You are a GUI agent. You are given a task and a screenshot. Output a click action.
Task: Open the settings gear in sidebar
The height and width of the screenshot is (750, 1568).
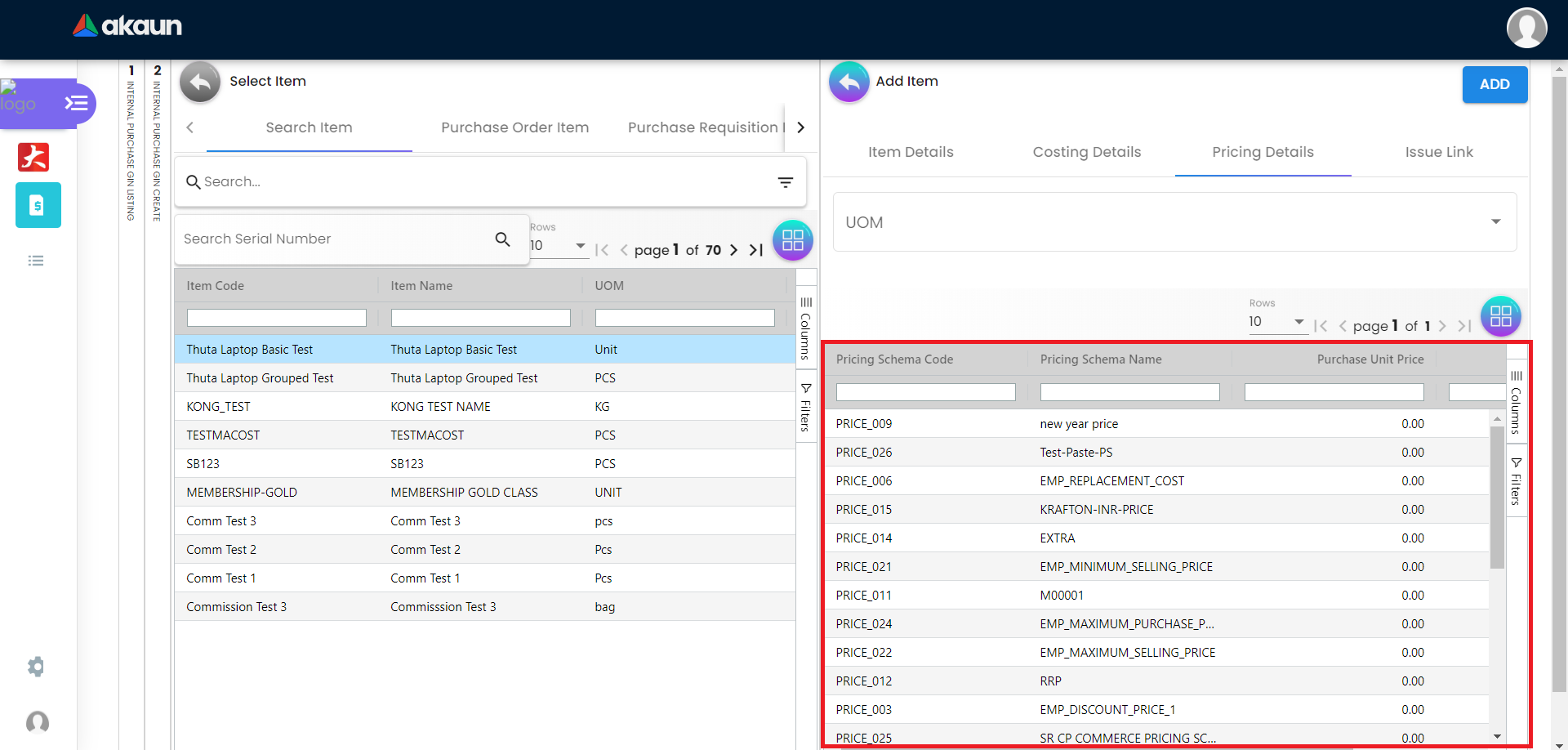36,667
